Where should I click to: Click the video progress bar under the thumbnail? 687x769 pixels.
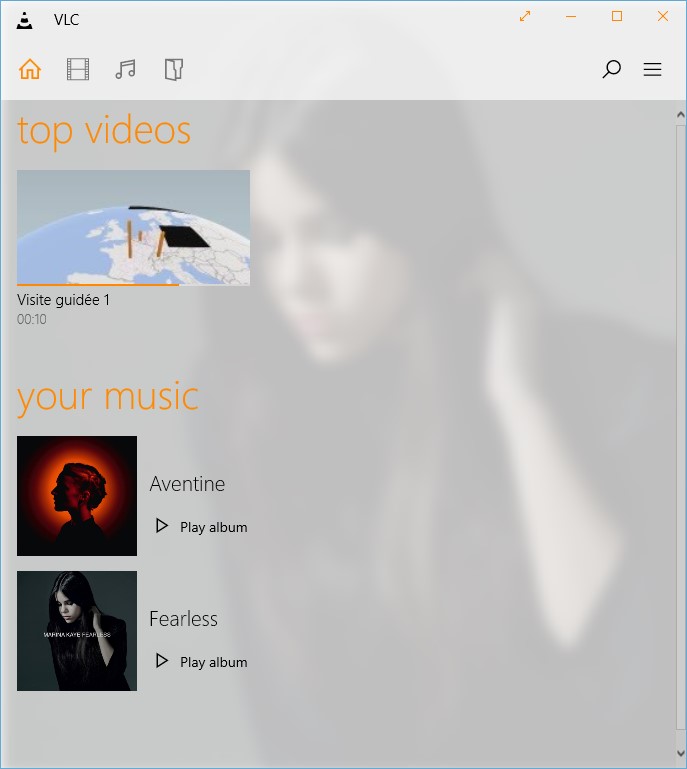133,284
